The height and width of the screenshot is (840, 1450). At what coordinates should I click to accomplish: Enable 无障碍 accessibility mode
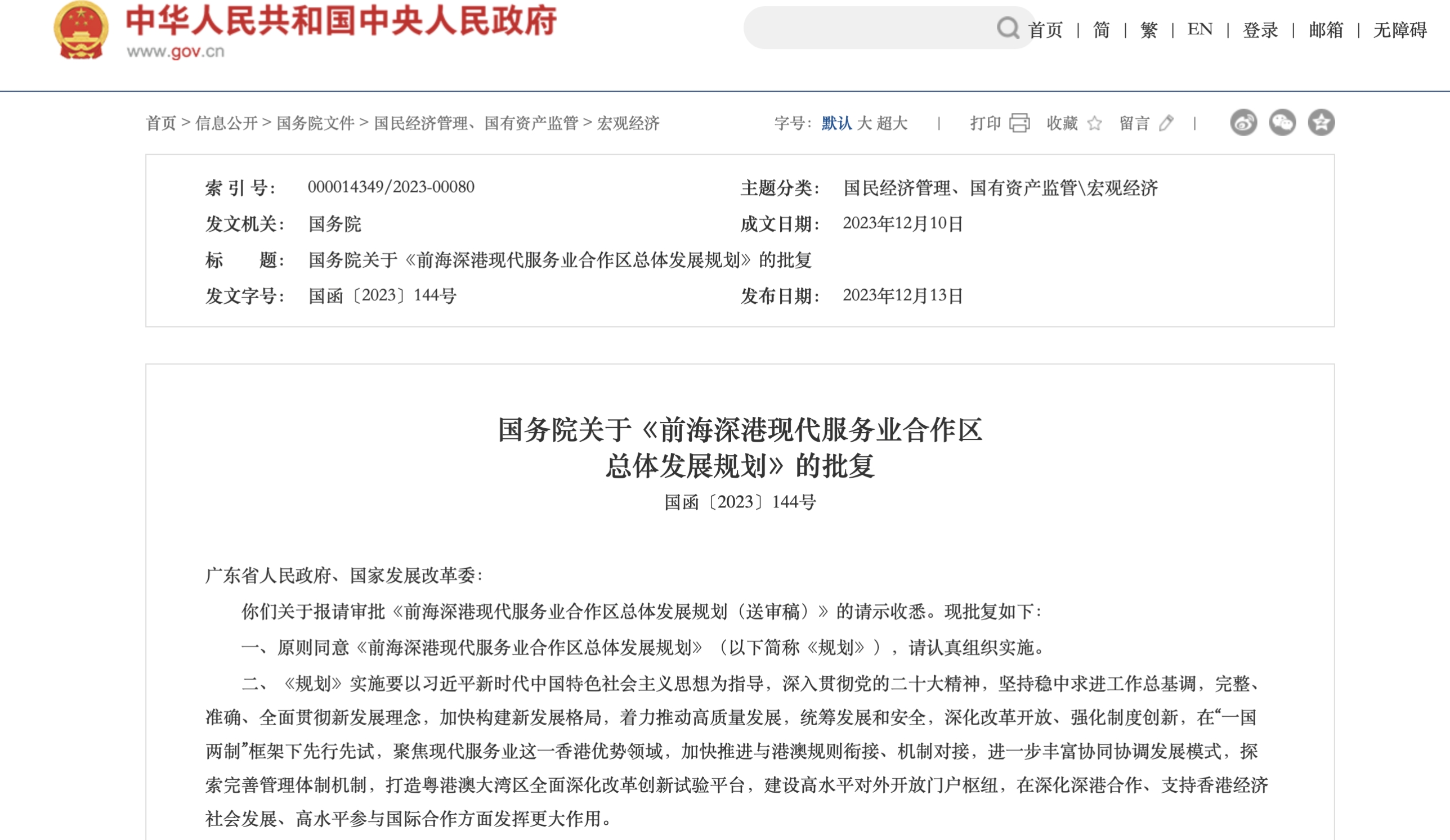(x=1400, y=30)
